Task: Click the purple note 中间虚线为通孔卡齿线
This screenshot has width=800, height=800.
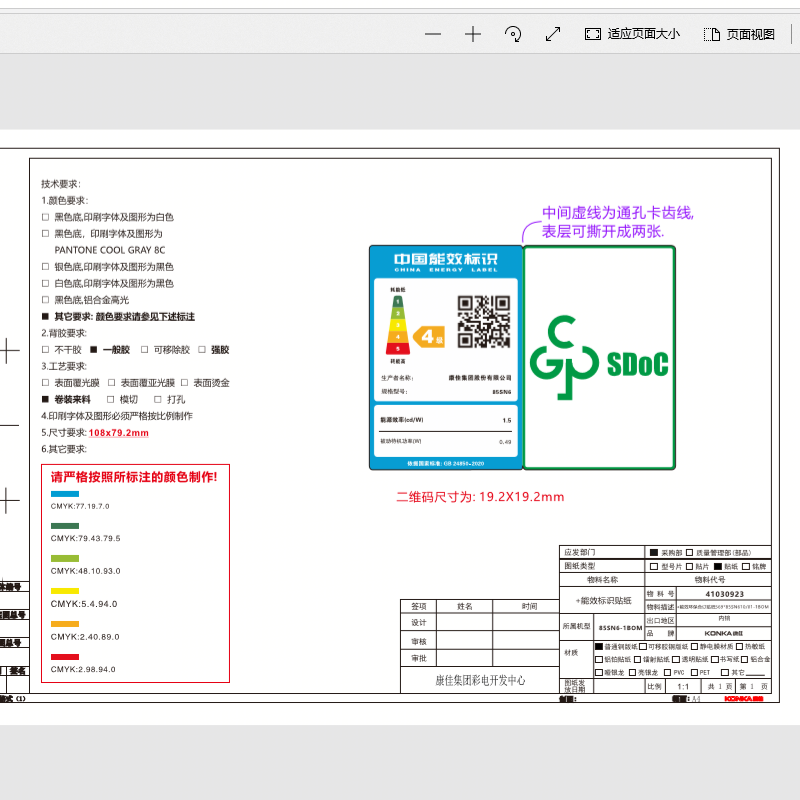Action: [x=618, y=213]
